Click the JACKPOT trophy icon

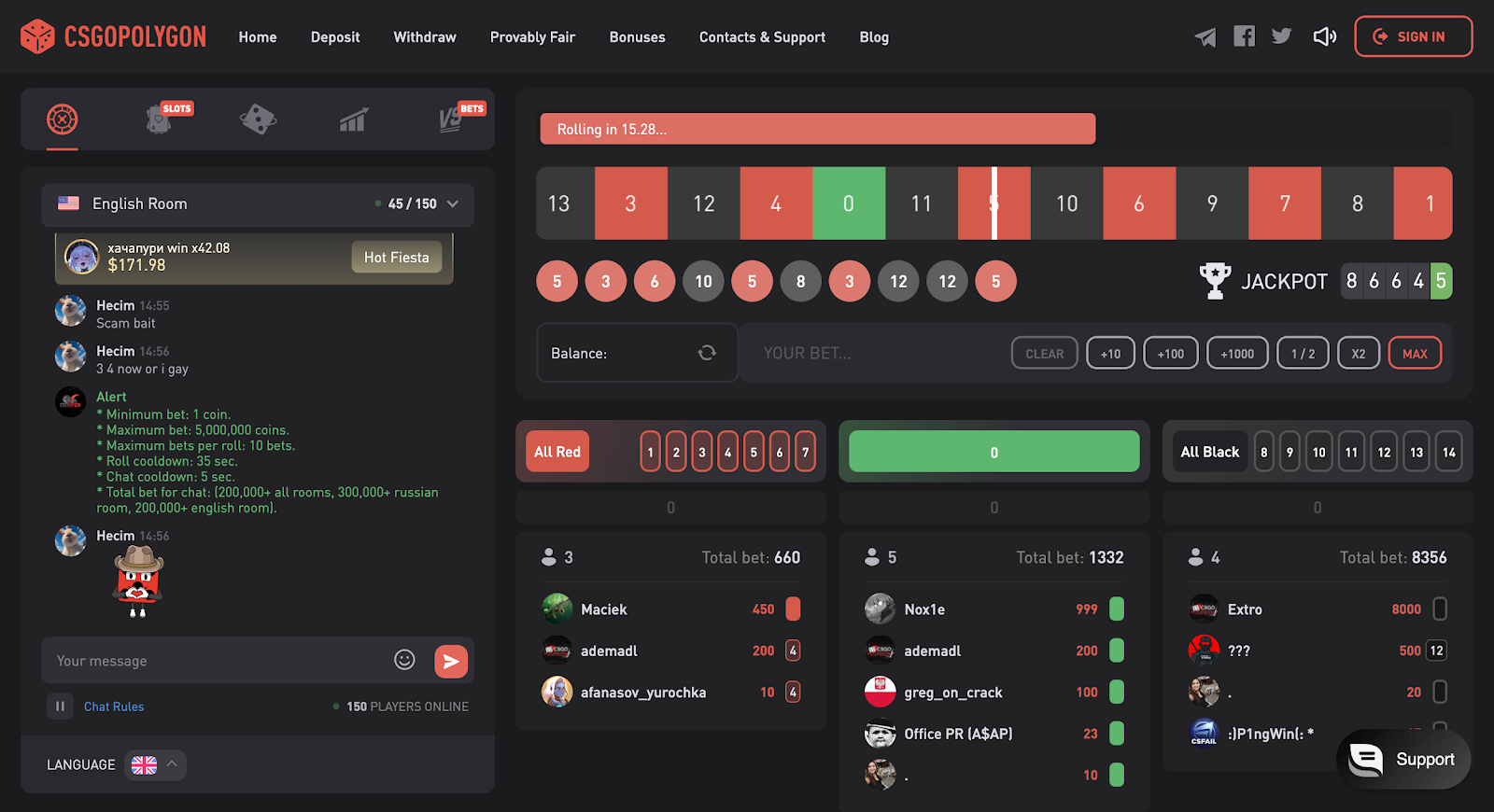(x=1215, y=281)
